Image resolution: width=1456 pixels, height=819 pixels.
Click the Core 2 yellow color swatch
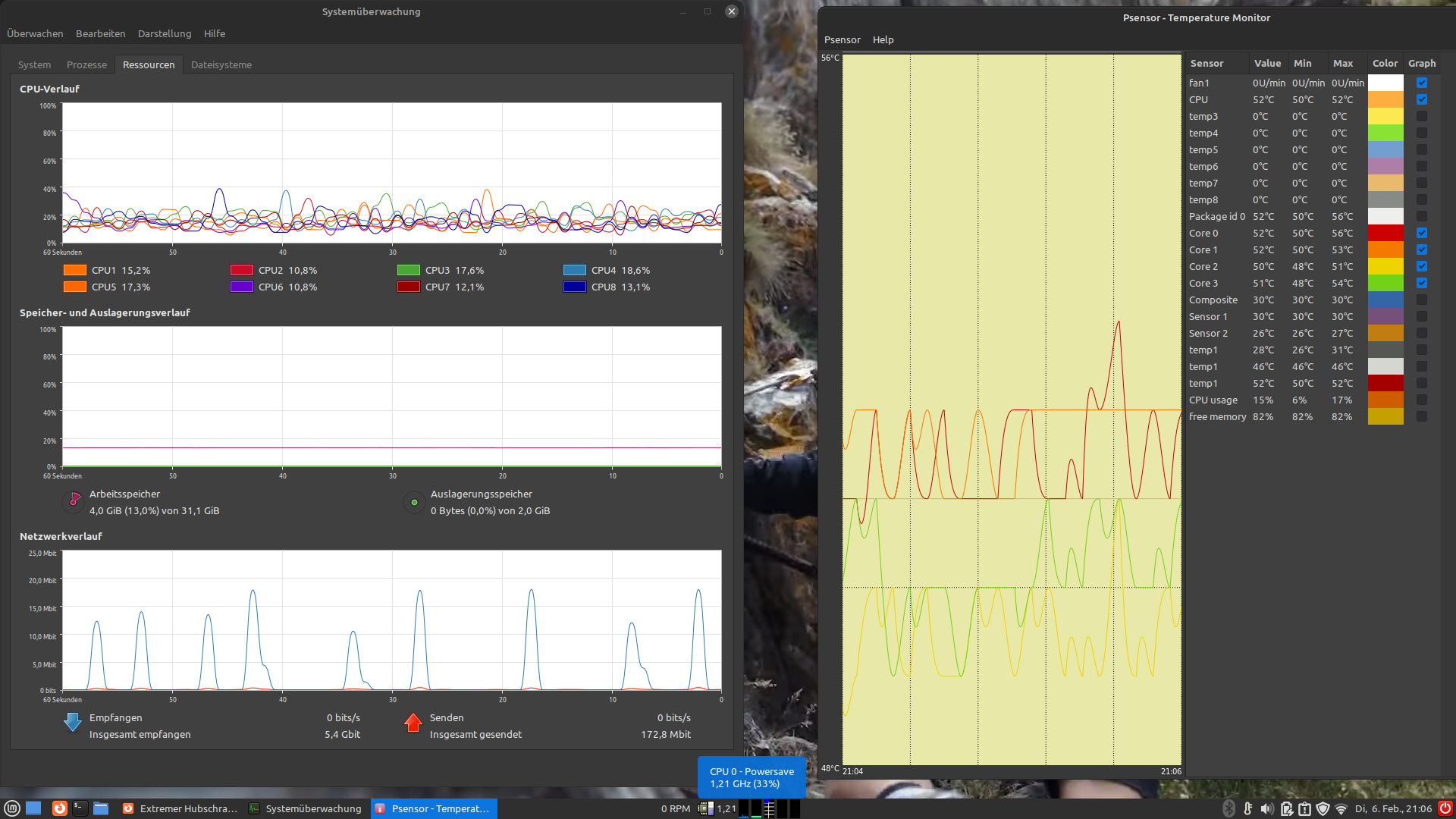(x=1385, y=266)
